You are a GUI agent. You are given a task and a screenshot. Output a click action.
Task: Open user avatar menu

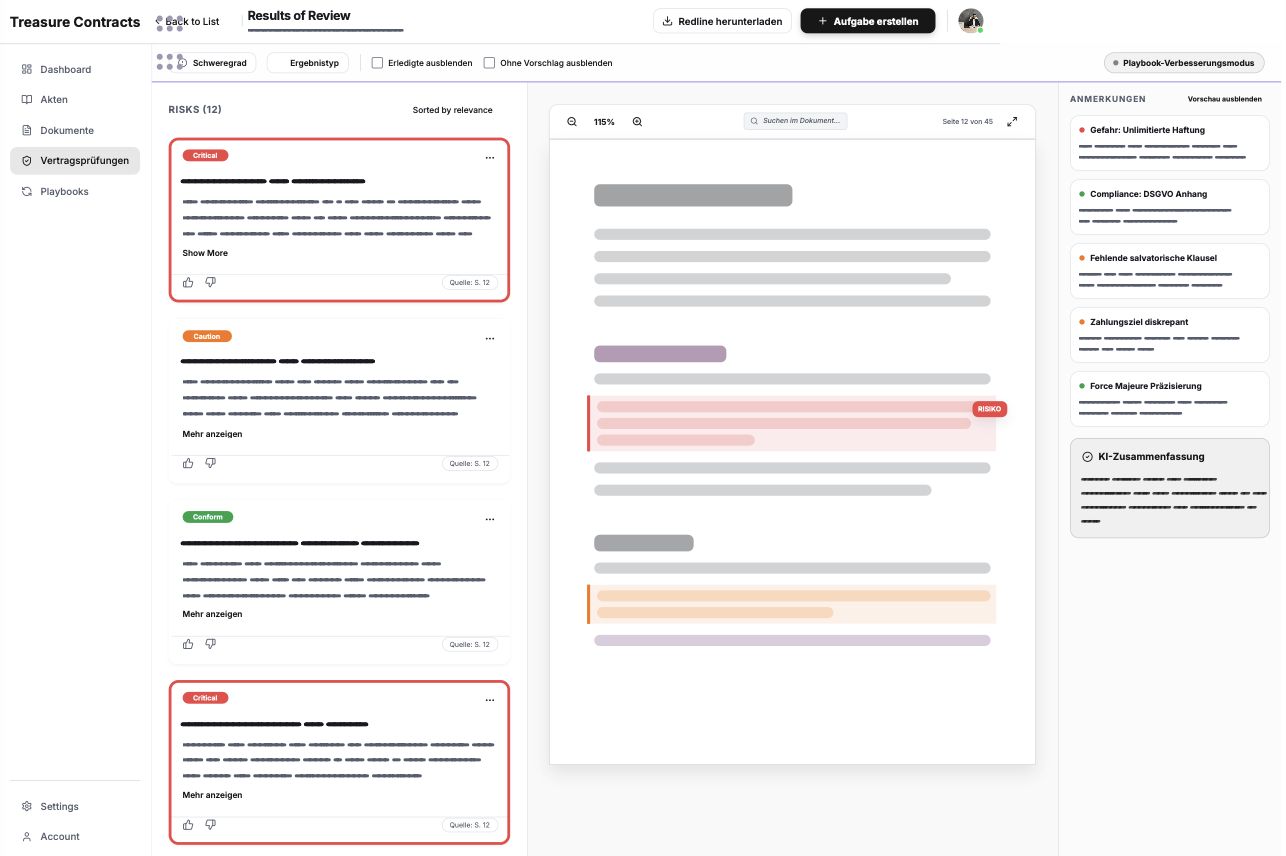[970, 21]
